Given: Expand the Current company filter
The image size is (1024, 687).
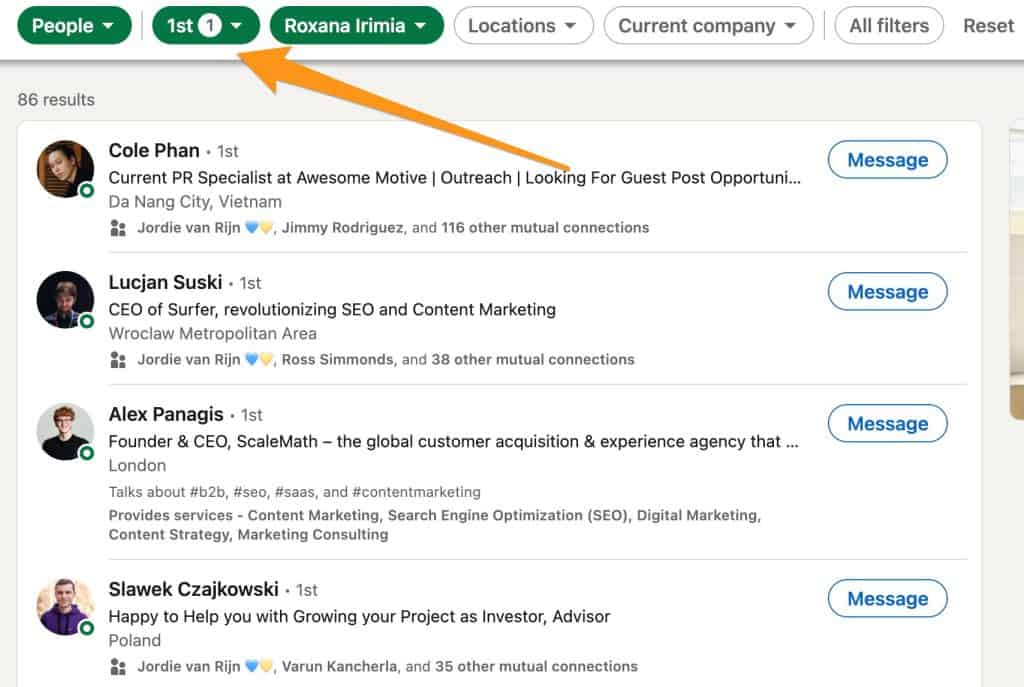Looking at the screenshot, I should [x=708, y=26].
